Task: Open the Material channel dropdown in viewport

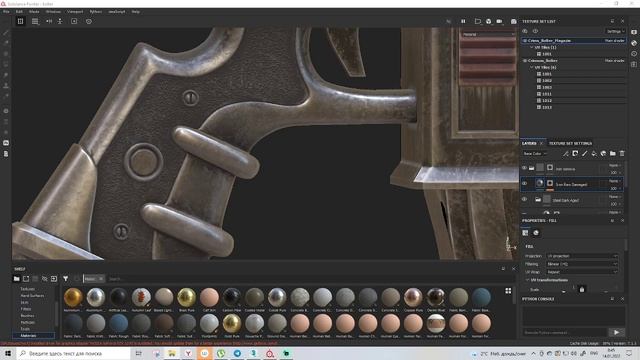Action: [489, 34]
